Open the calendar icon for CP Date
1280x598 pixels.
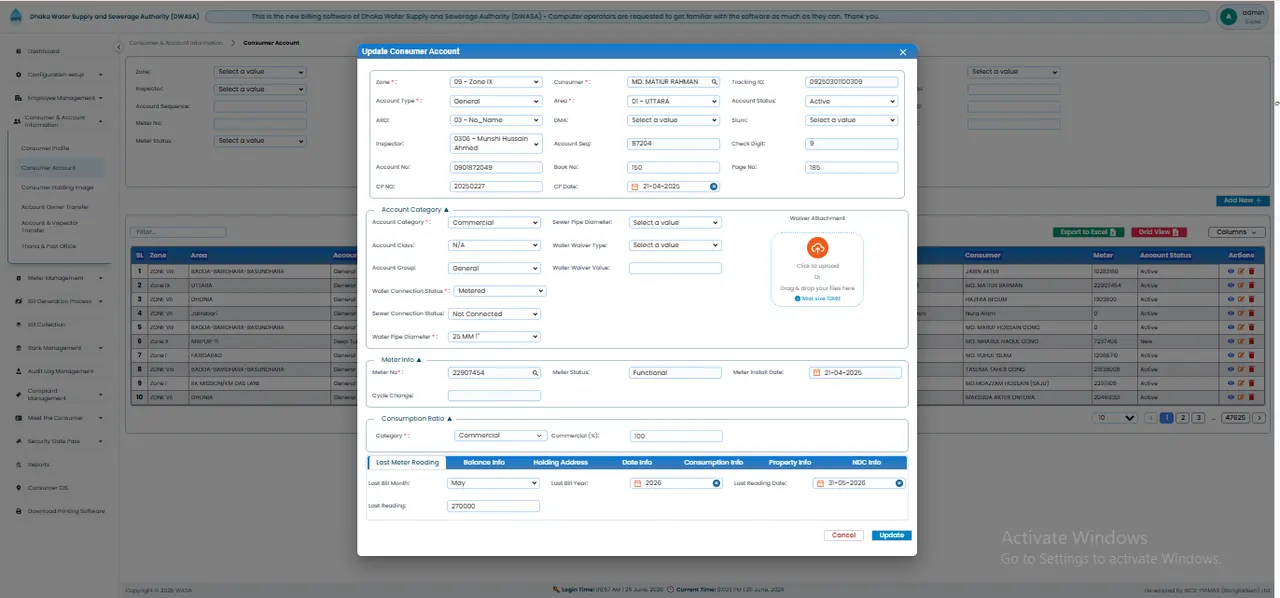(x=635, y=186)
